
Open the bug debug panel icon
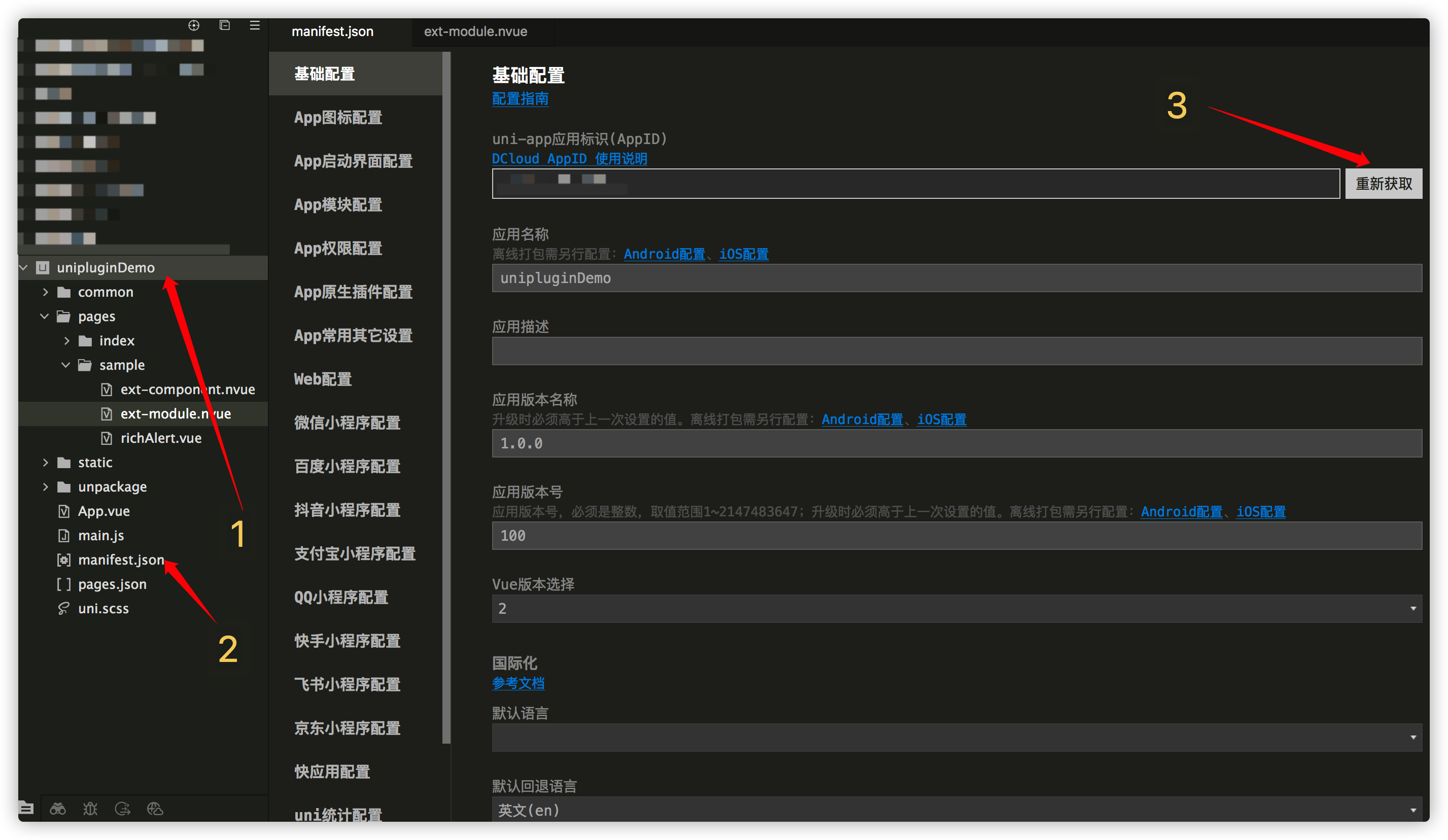[90, 809]
